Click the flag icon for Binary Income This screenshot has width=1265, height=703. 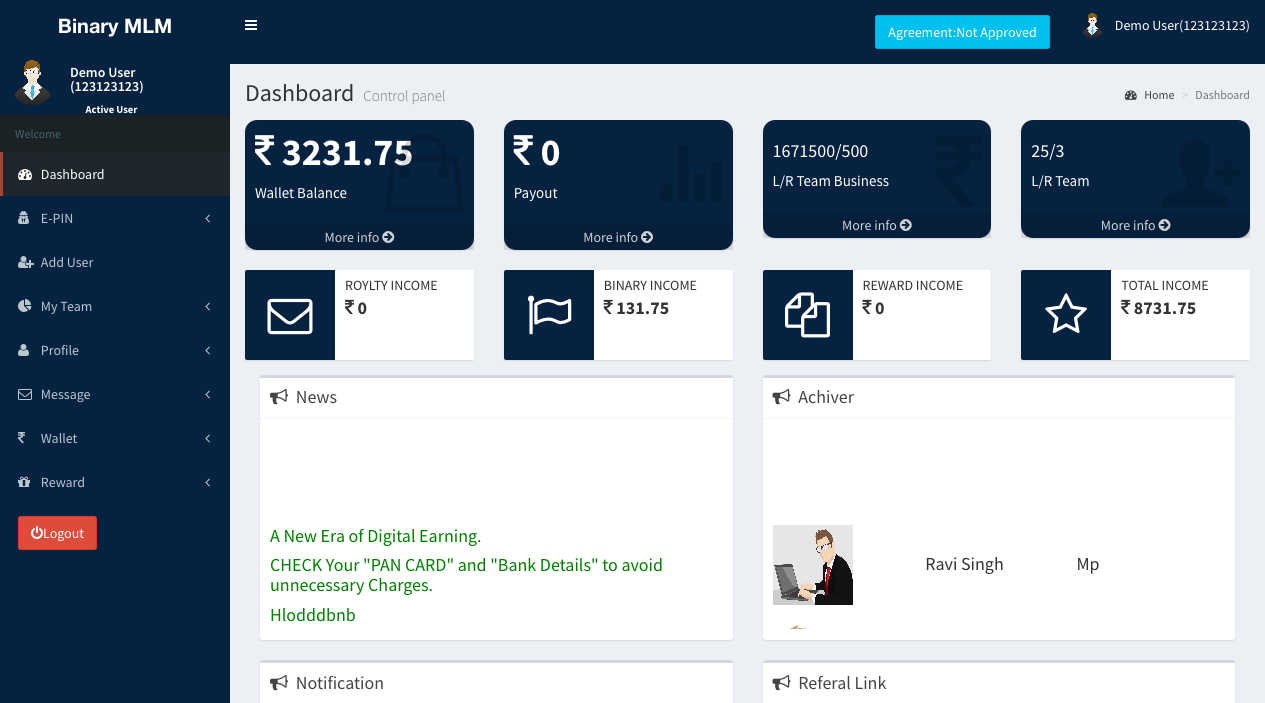pos(549,315)
